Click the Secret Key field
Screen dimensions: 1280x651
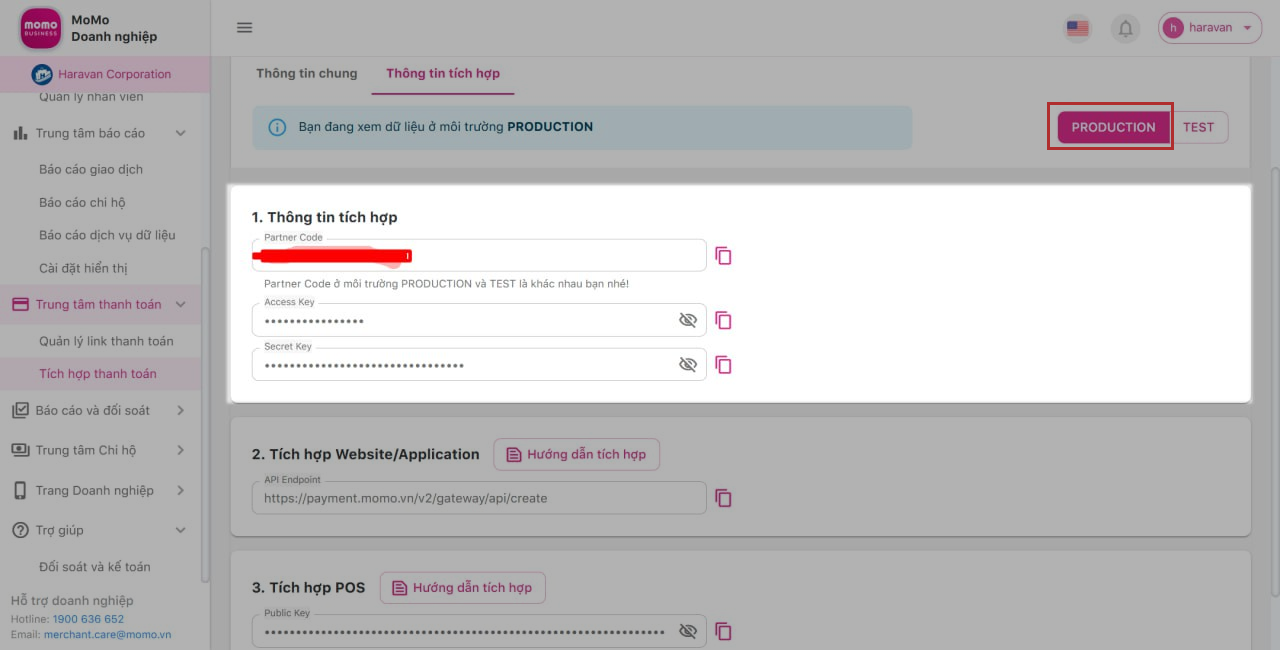(479, 365)
